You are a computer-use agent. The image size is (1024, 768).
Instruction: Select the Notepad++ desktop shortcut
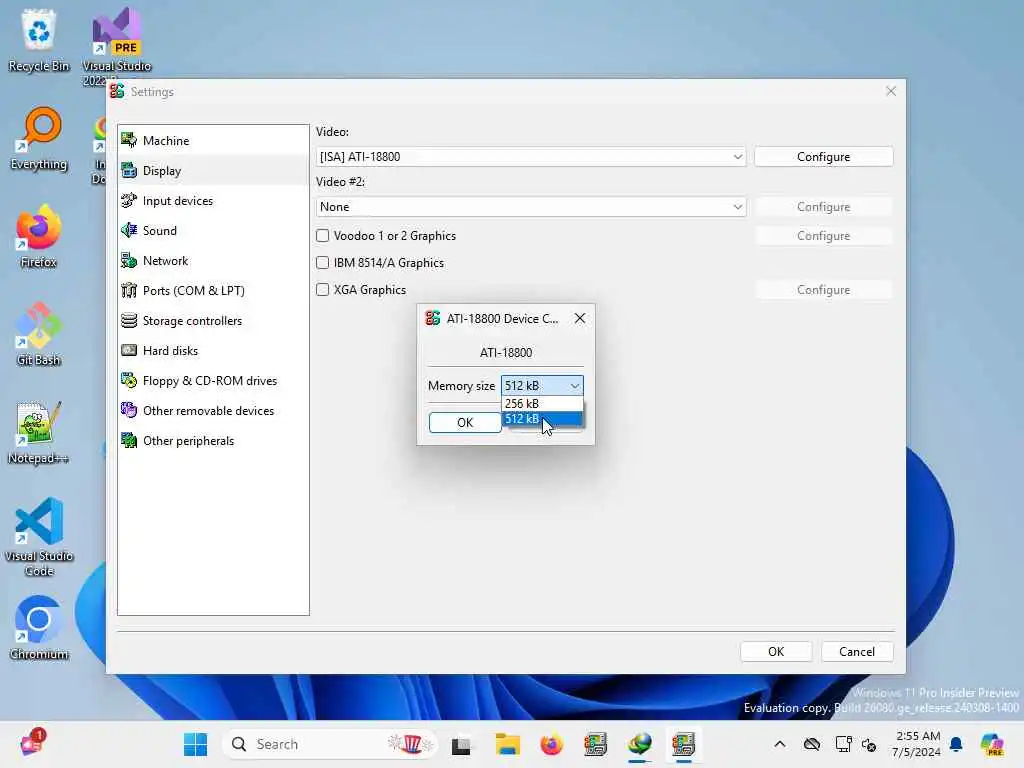[39, 432]
